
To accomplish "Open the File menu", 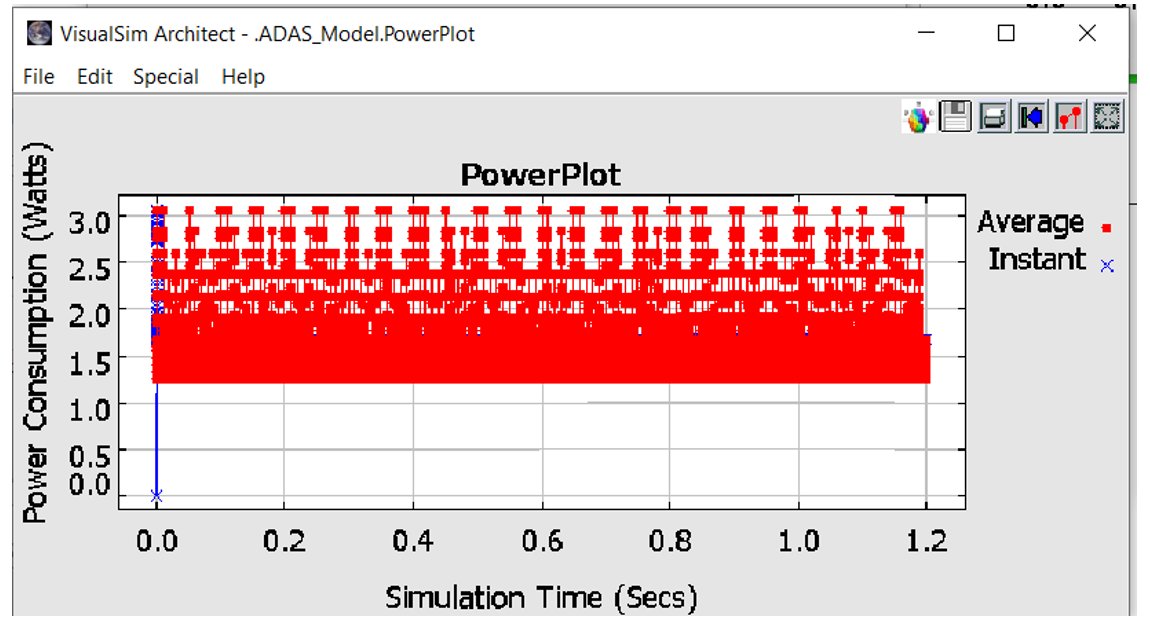I will (39, 77).
